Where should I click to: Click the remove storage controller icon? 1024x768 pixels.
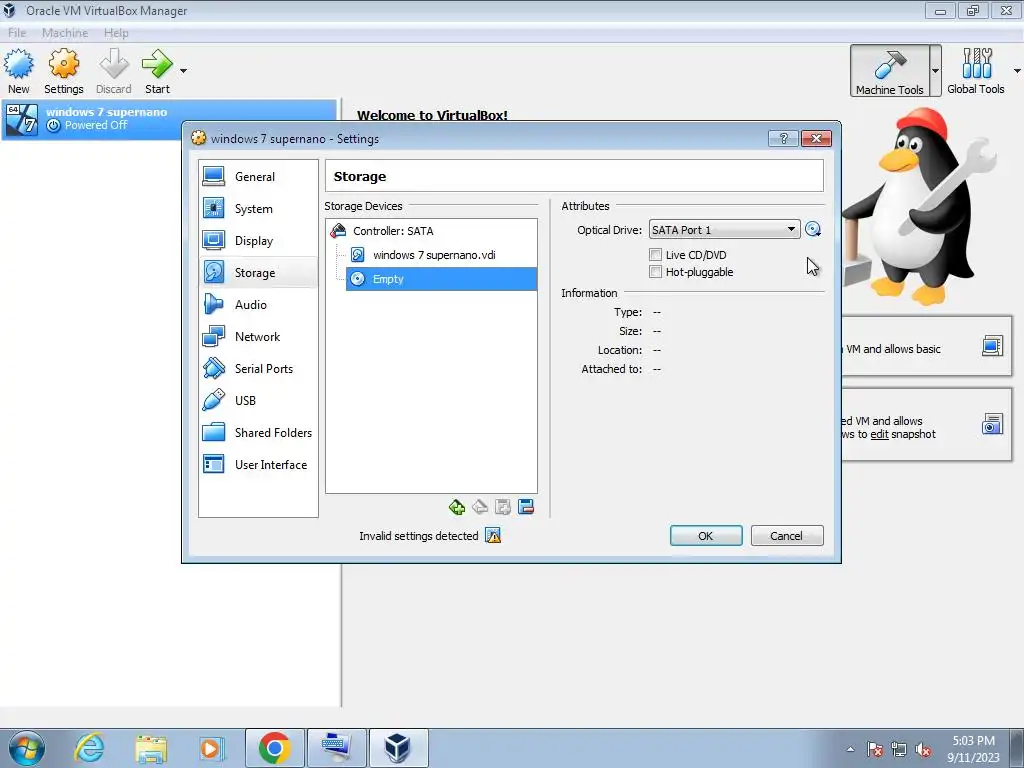click(x=480, y=507)
